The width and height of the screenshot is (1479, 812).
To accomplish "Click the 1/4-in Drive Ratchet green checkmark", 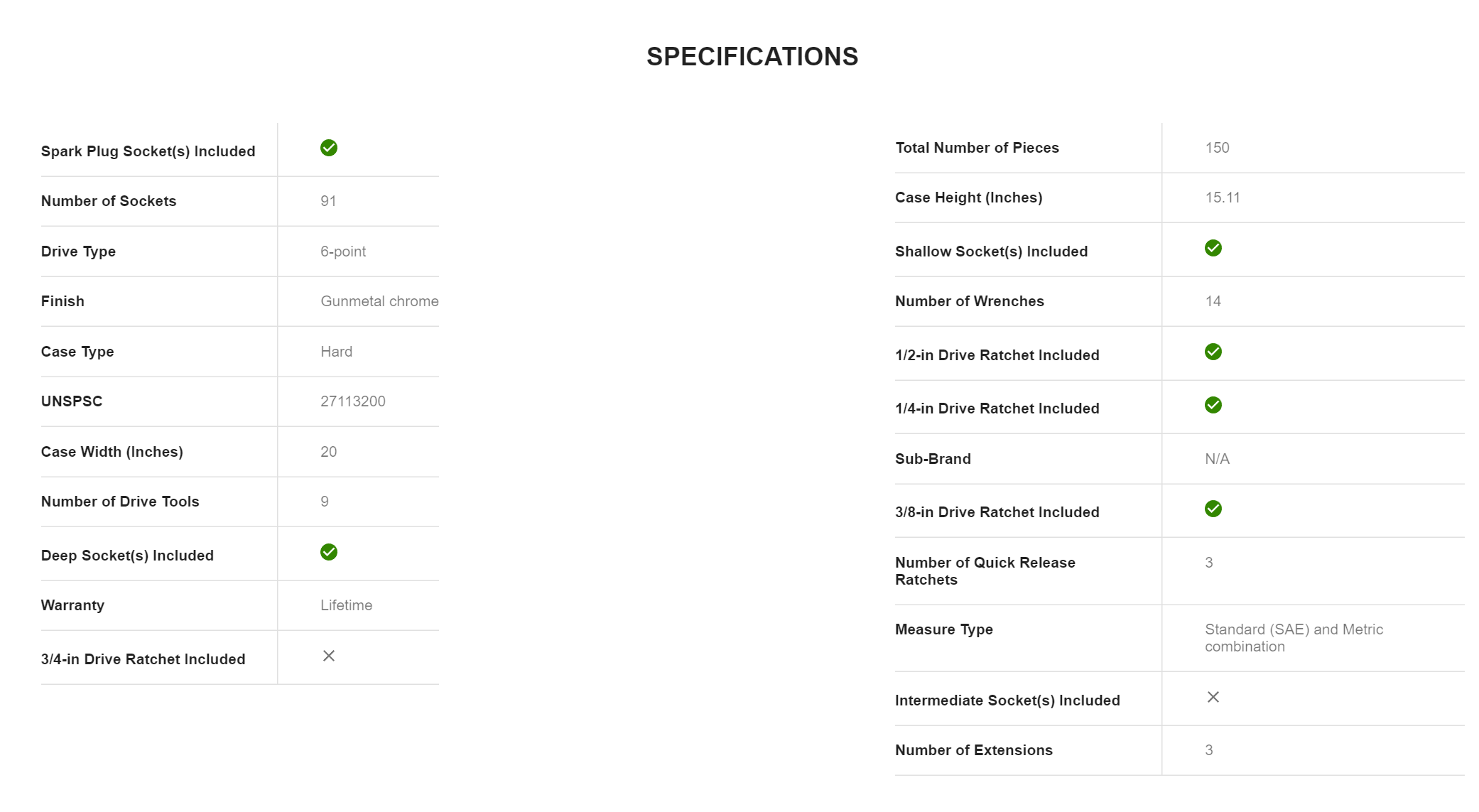I will [1213, 405].
